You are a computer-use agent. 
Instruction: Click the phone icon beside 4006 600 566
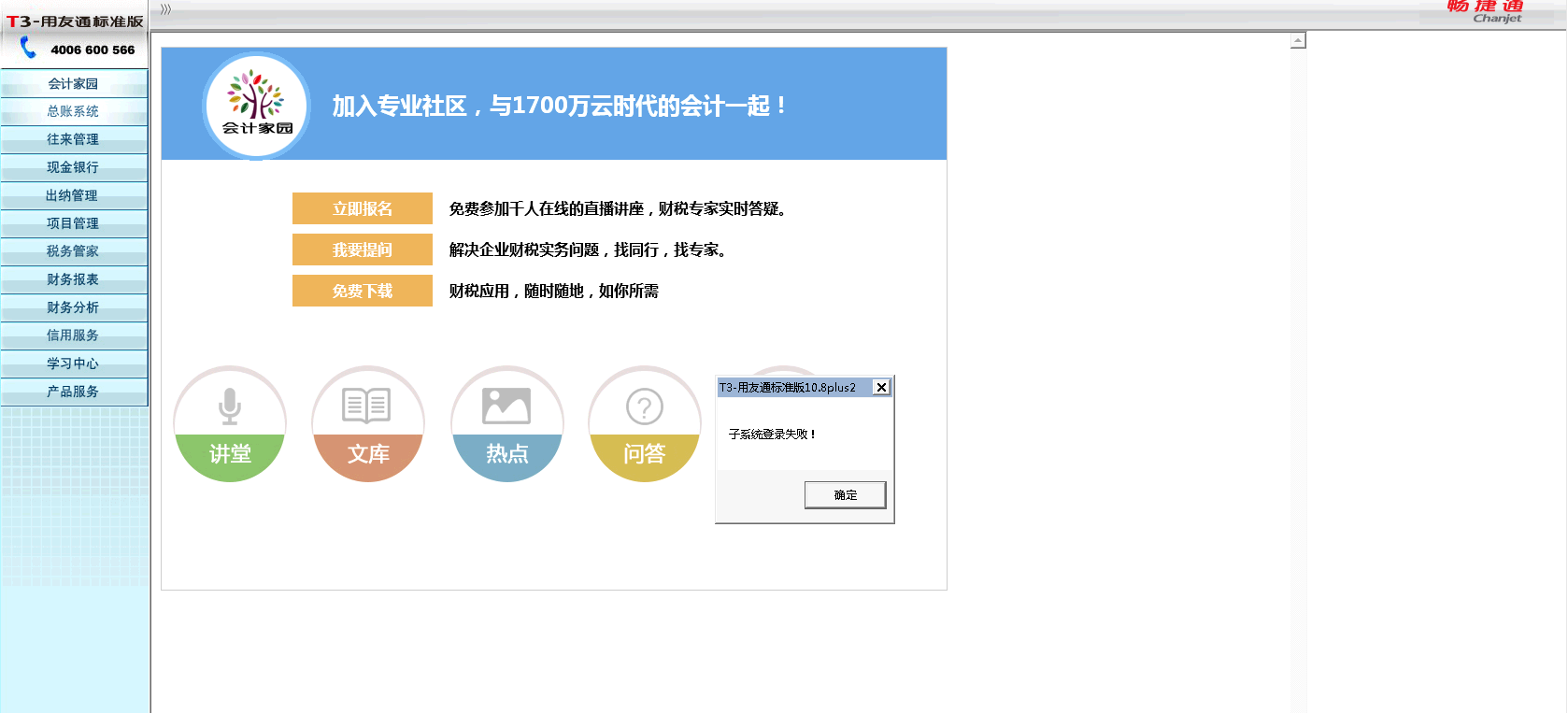pyautogui.click(x=28, y=48)
